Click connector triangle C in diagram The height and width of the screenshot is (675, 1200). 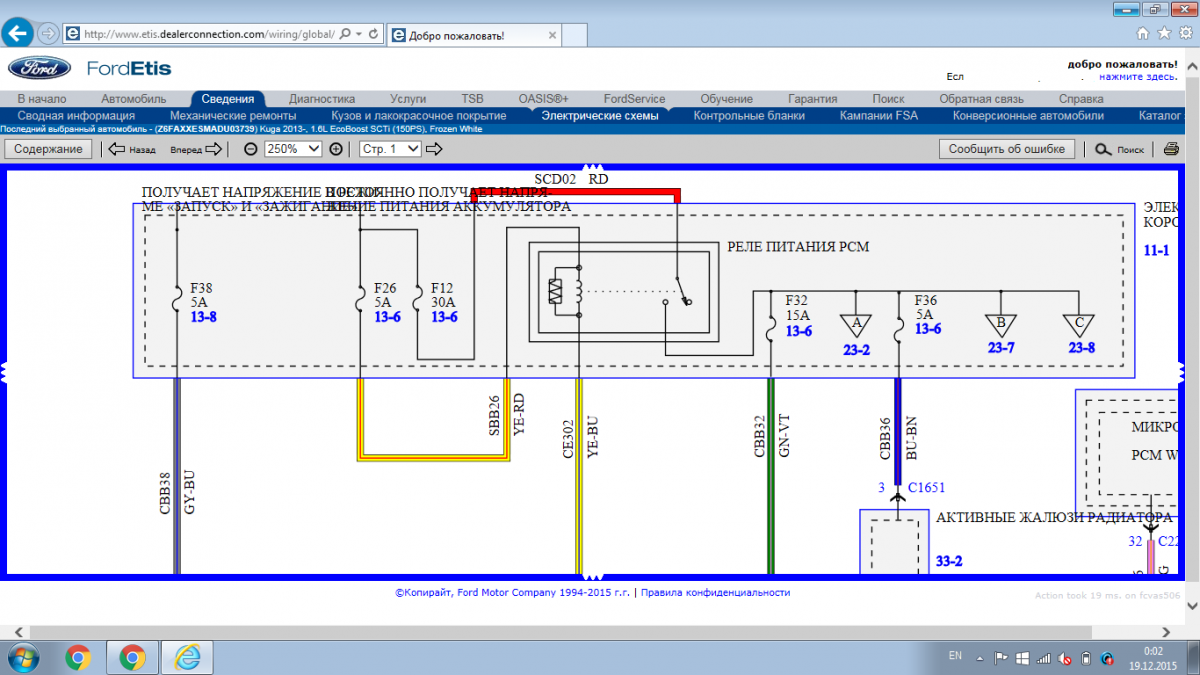point(1081,327)
